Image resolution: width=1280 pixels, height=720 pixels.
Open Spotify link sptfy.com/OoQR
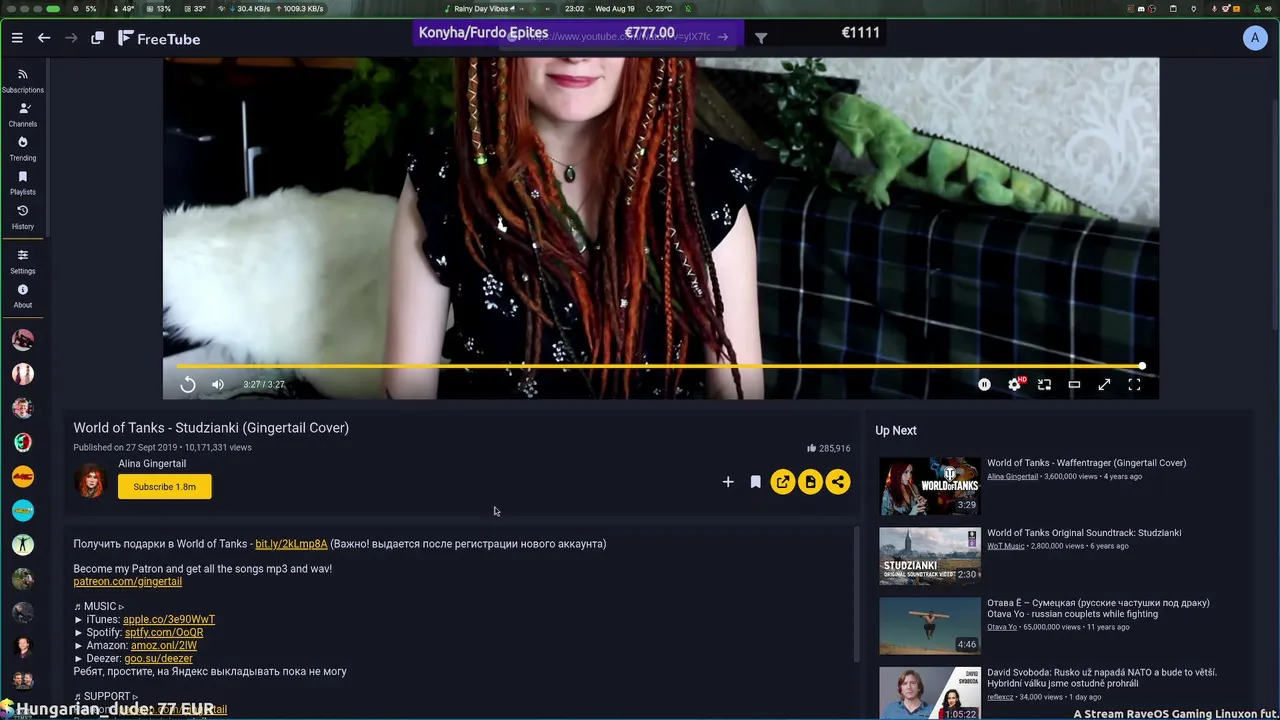point(164,633)
